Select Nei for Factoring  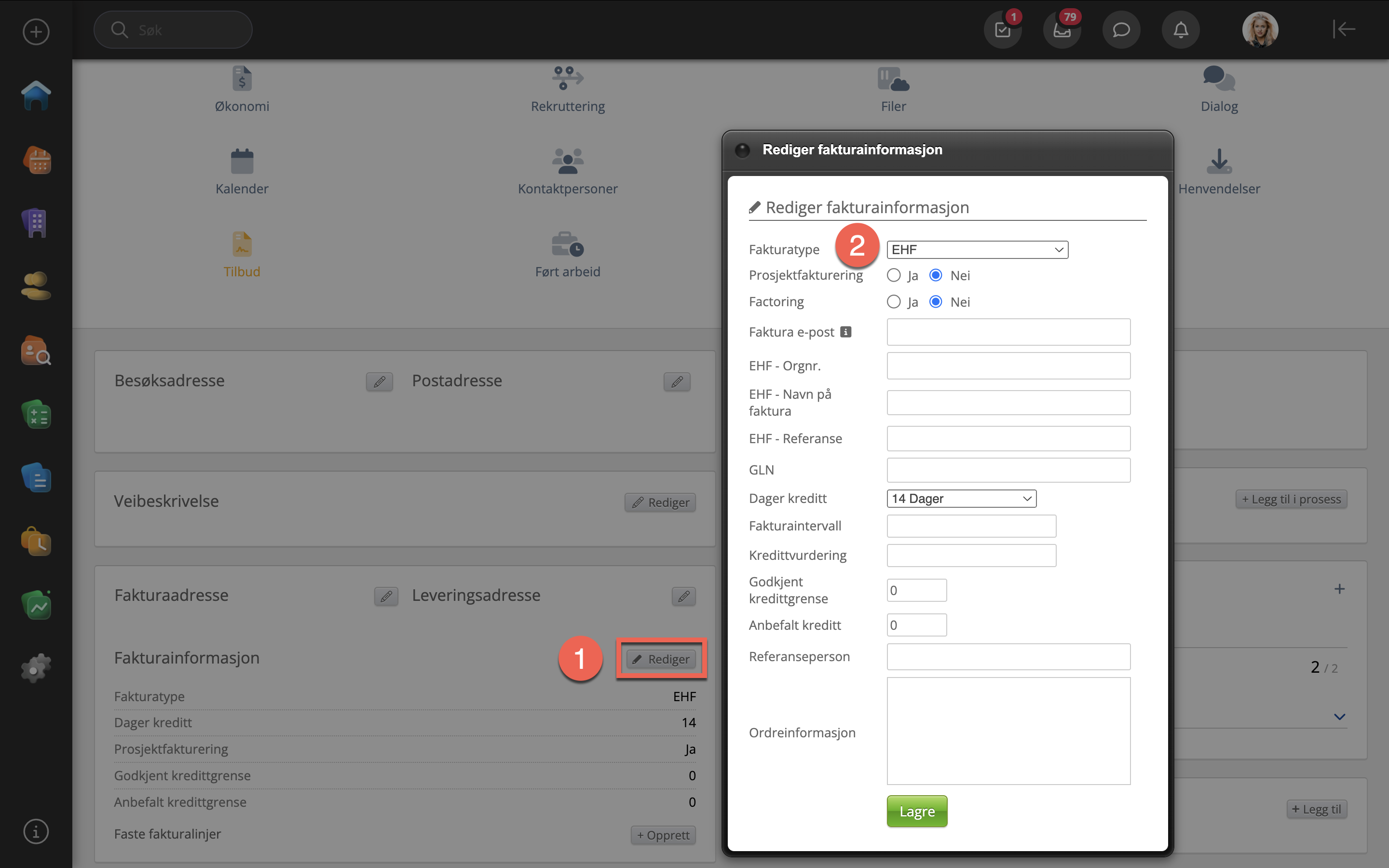(x=936, y=302)
